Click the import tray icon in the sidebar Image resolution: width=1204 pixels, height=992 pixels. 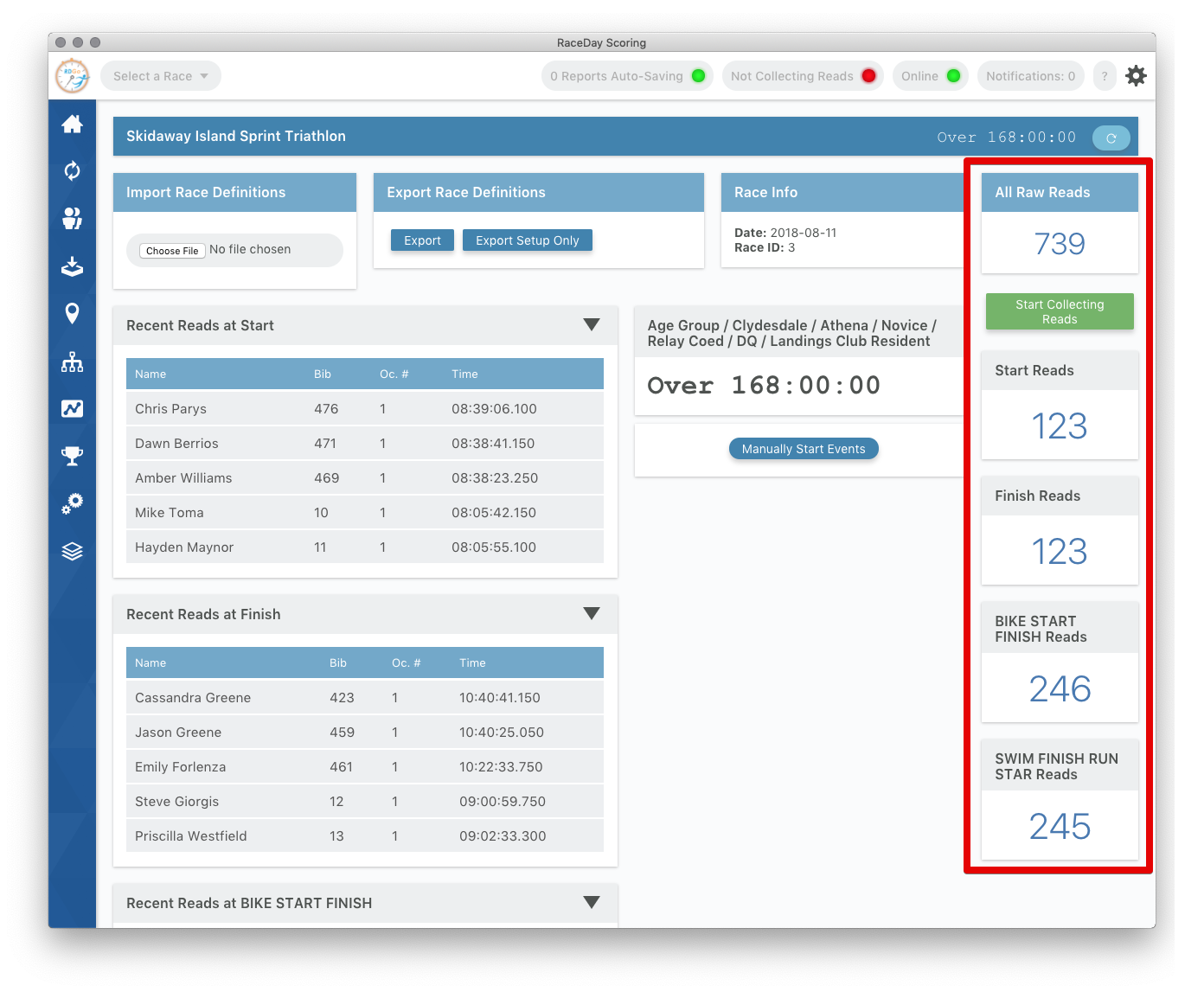[72, 266]
